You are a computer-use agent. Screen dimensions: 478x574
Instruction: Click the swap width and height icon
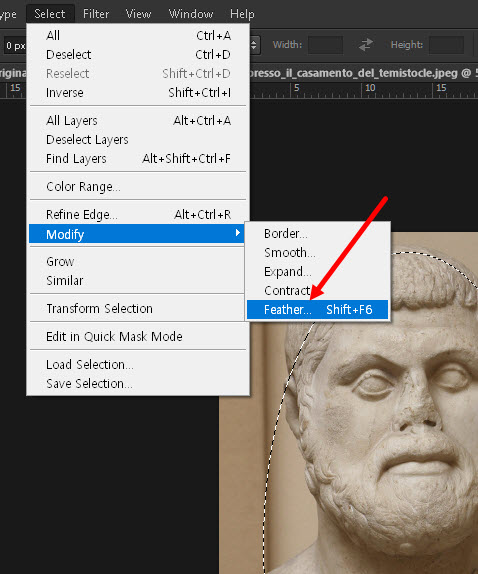(366, 45)
